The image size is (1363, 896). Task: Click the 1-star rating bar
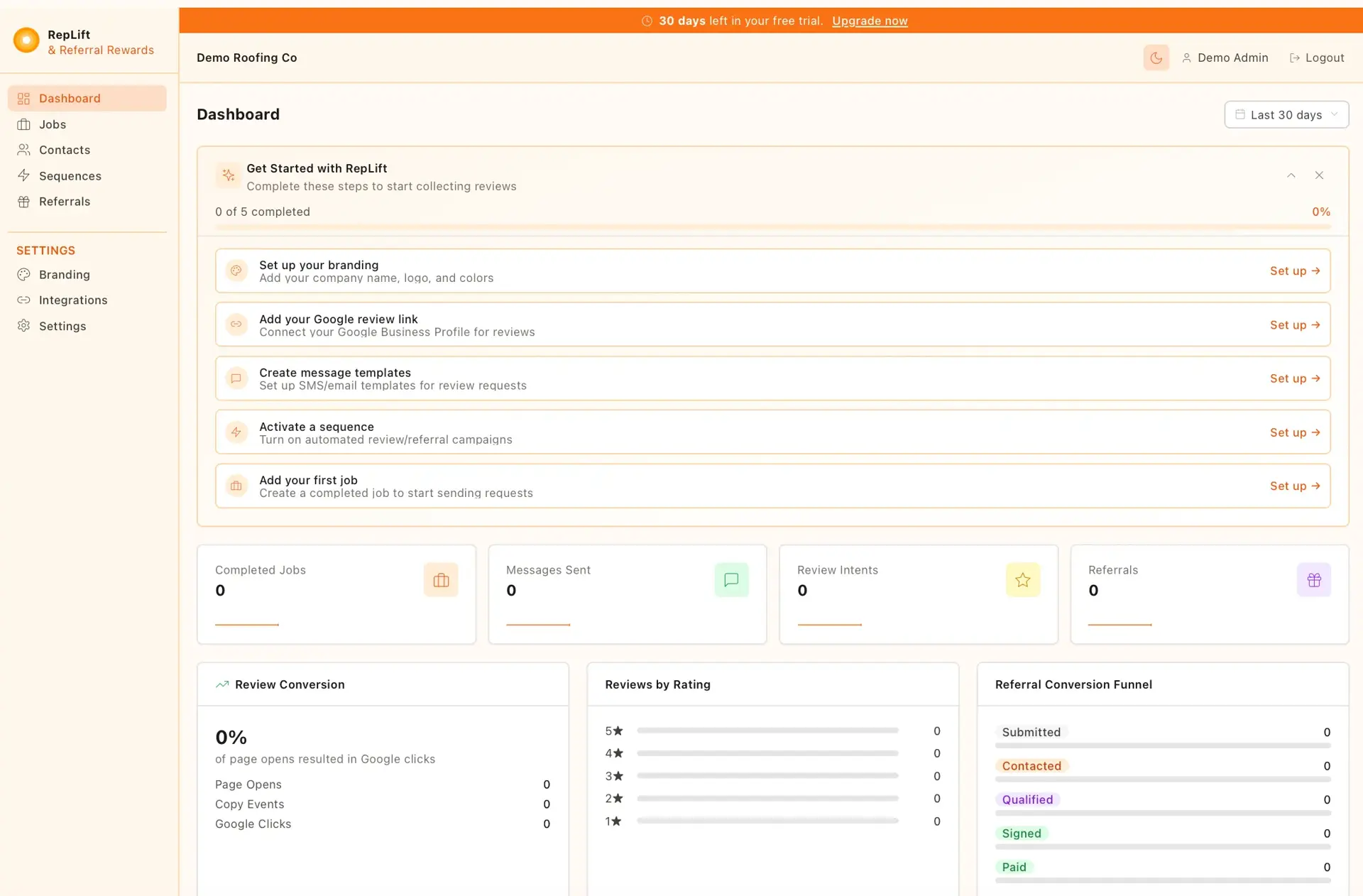point(767,821)
